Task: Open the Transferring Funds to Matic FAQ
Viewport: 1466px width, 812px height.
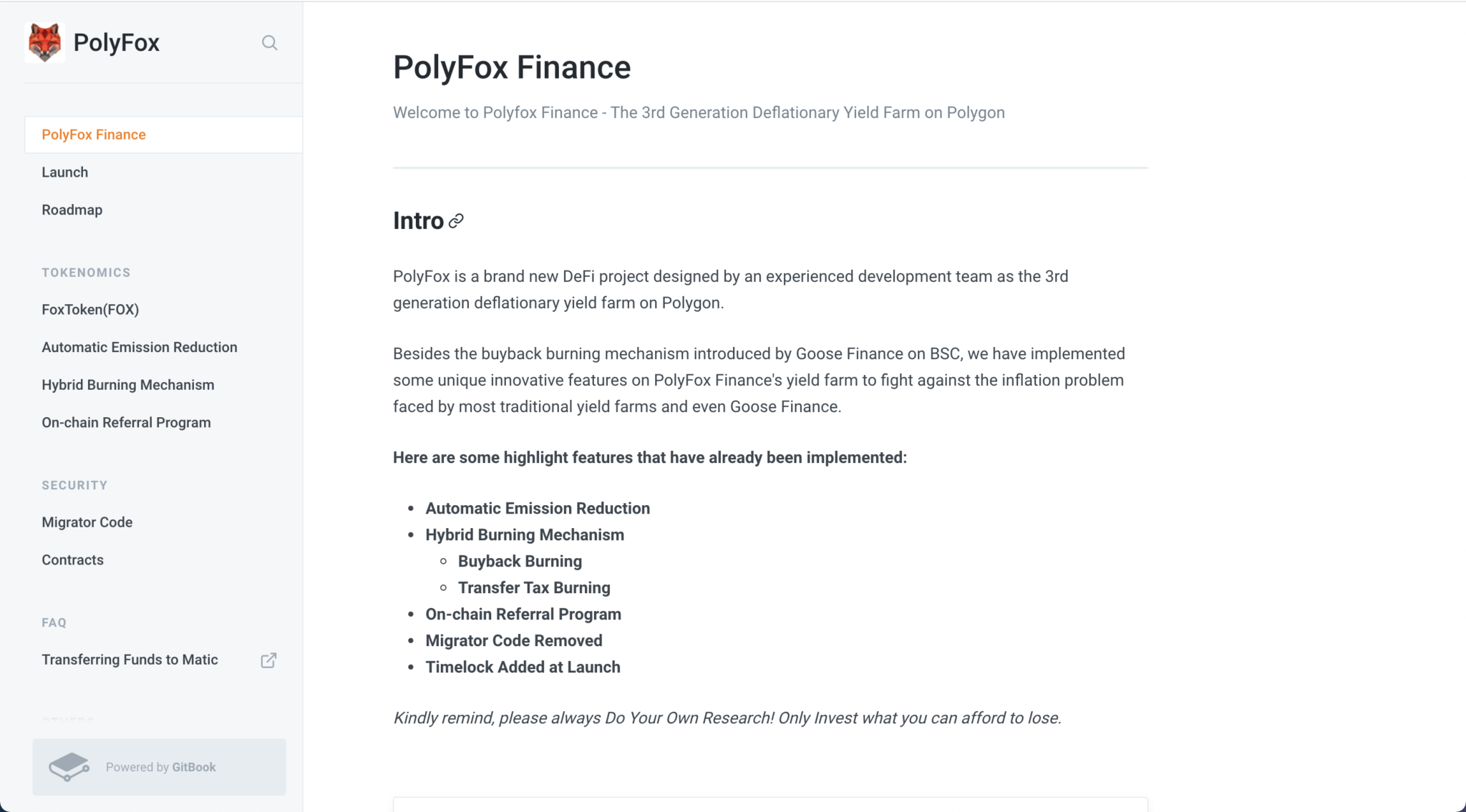Action: pos(130,659)
